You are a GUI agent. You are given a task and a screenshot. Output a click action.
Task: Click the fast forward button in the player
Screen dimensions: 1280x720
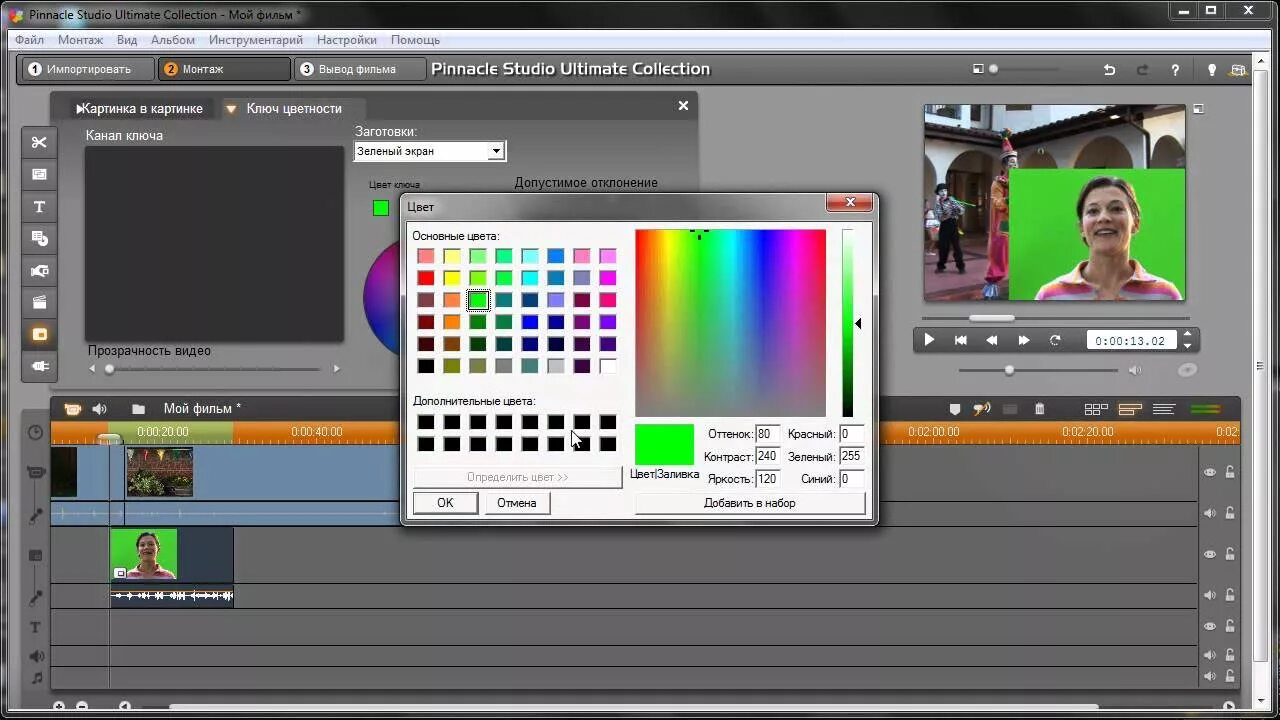coord(1024,340)
